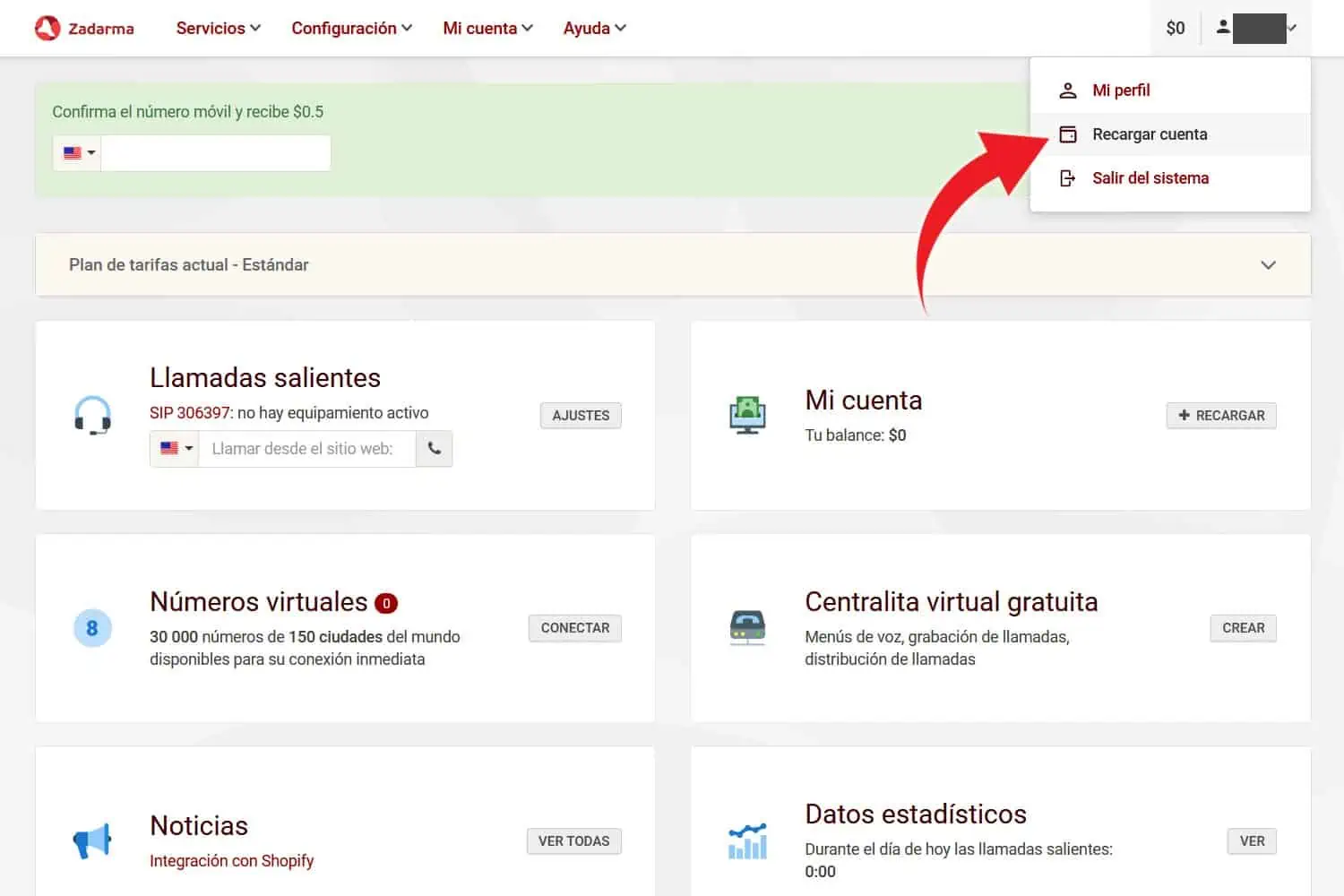Click the $0 balance in header

coord(1176,28)
